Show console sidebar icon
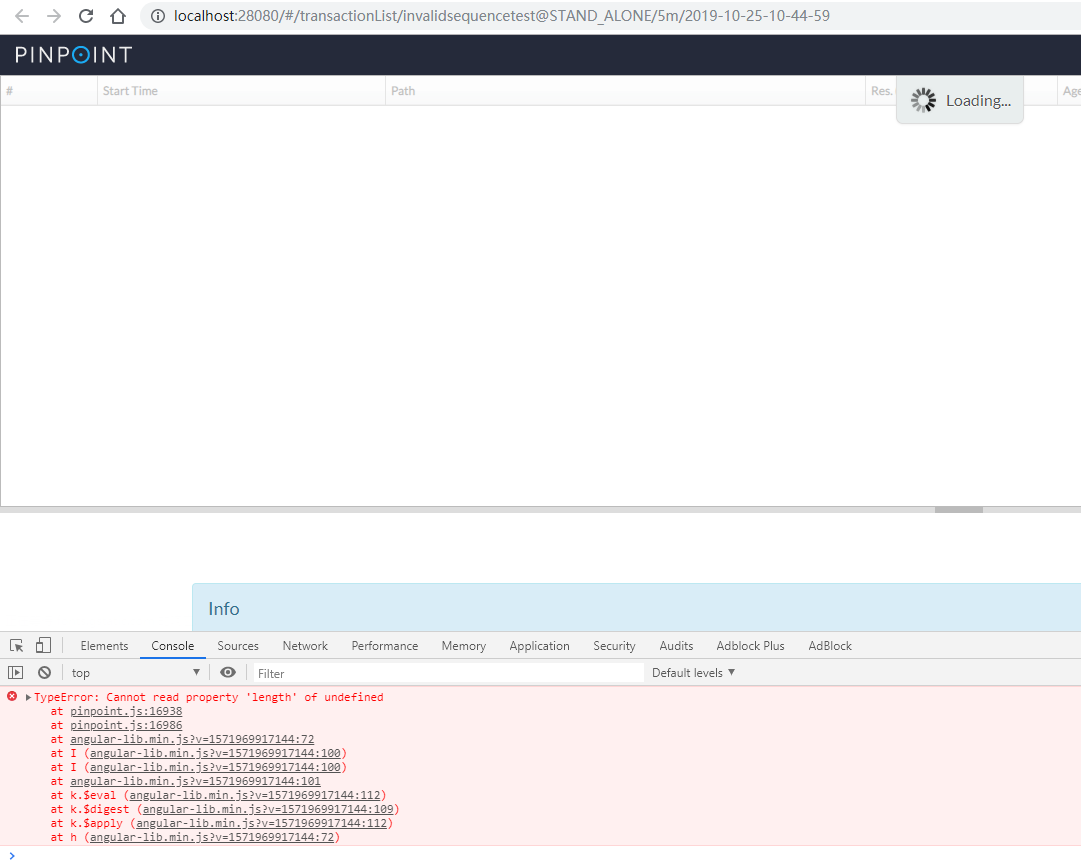Viewport: 1081px width, 868px height. click(15, 672)
